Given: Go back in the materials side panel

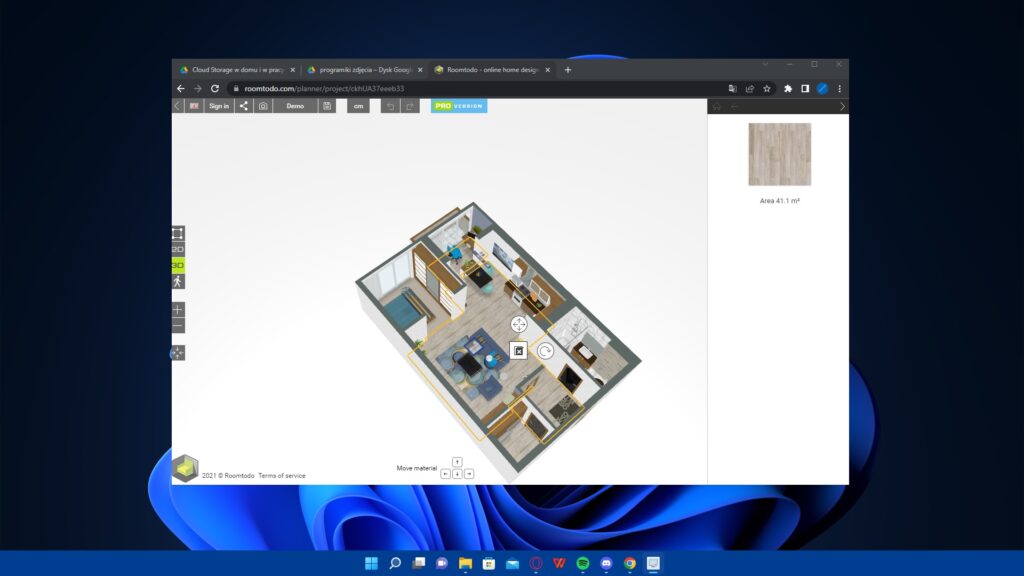Looking at the screenshot, I should [735, 106].
